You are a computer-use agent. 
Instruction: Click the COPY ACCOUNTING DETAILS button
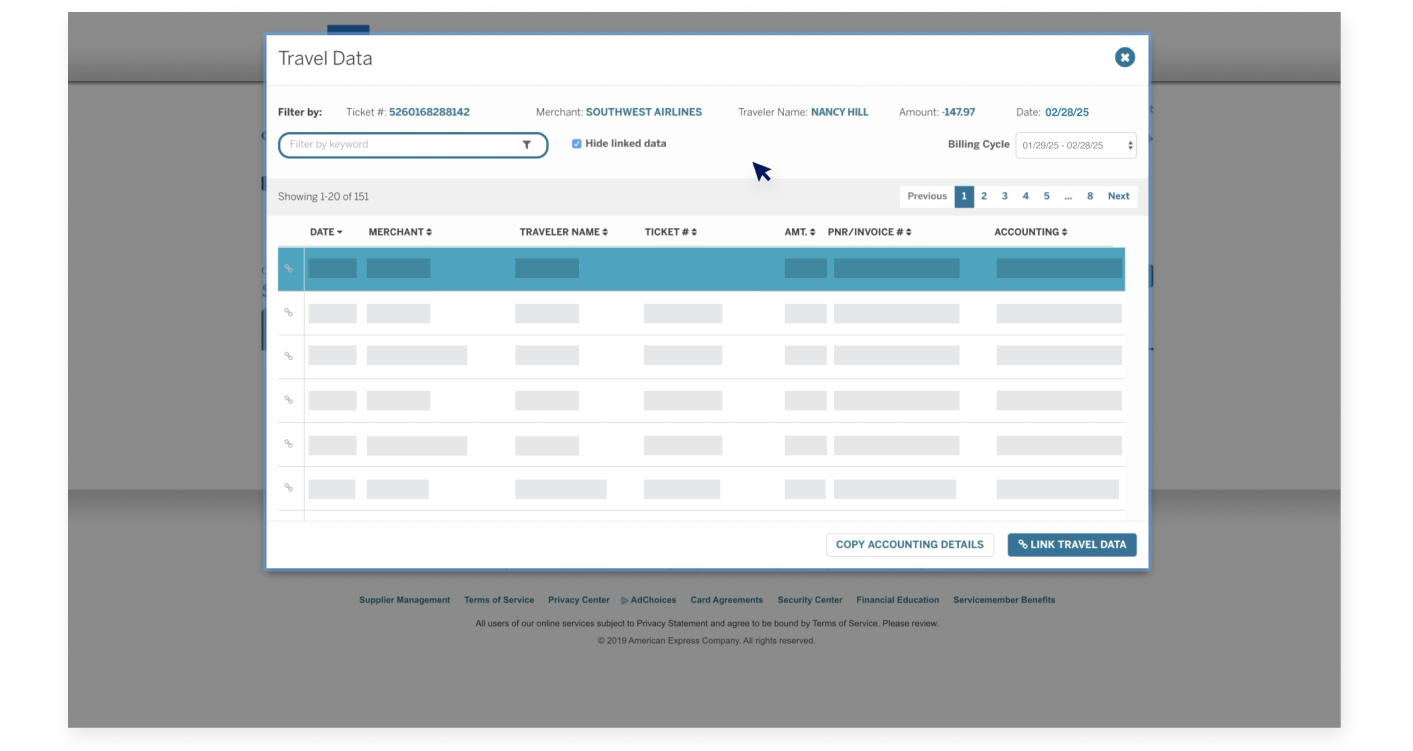point(909,544)
